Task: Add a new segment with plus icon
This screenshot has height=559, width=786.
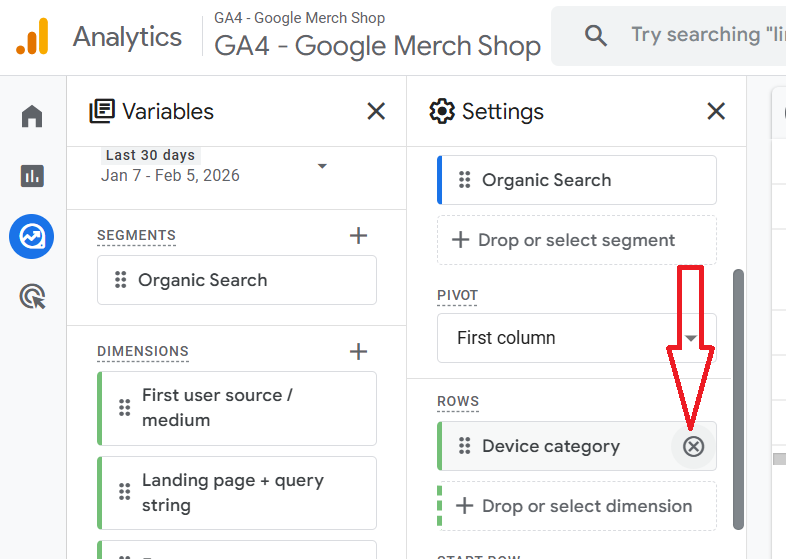Action: [359, 236]
